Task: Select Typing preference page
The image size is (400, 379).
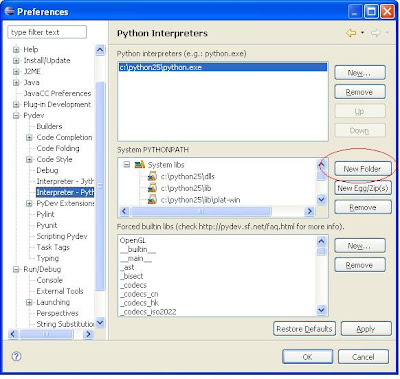Action: [48, 258]
